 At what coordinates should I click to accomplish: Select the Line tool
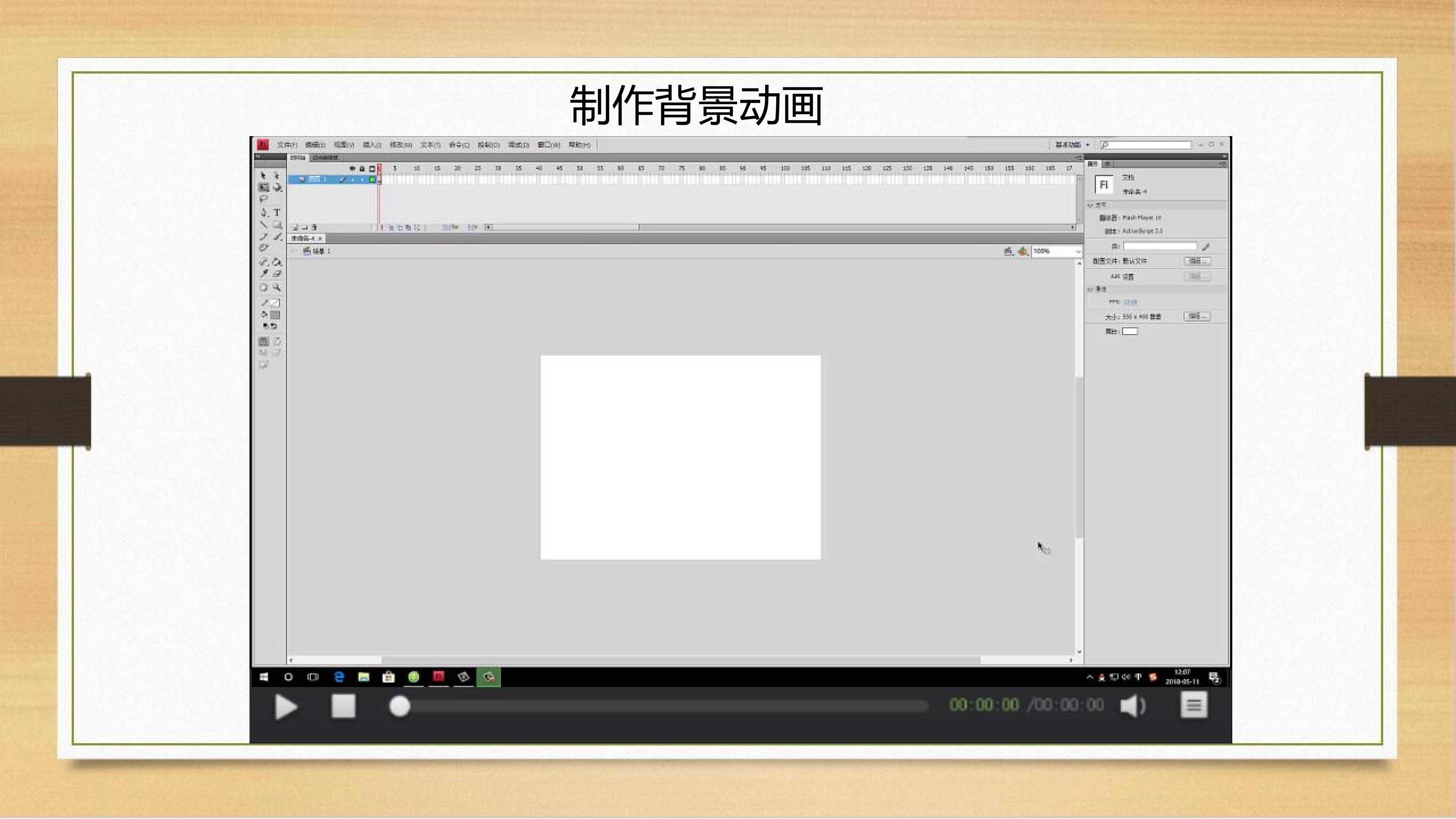pos(264,224)
